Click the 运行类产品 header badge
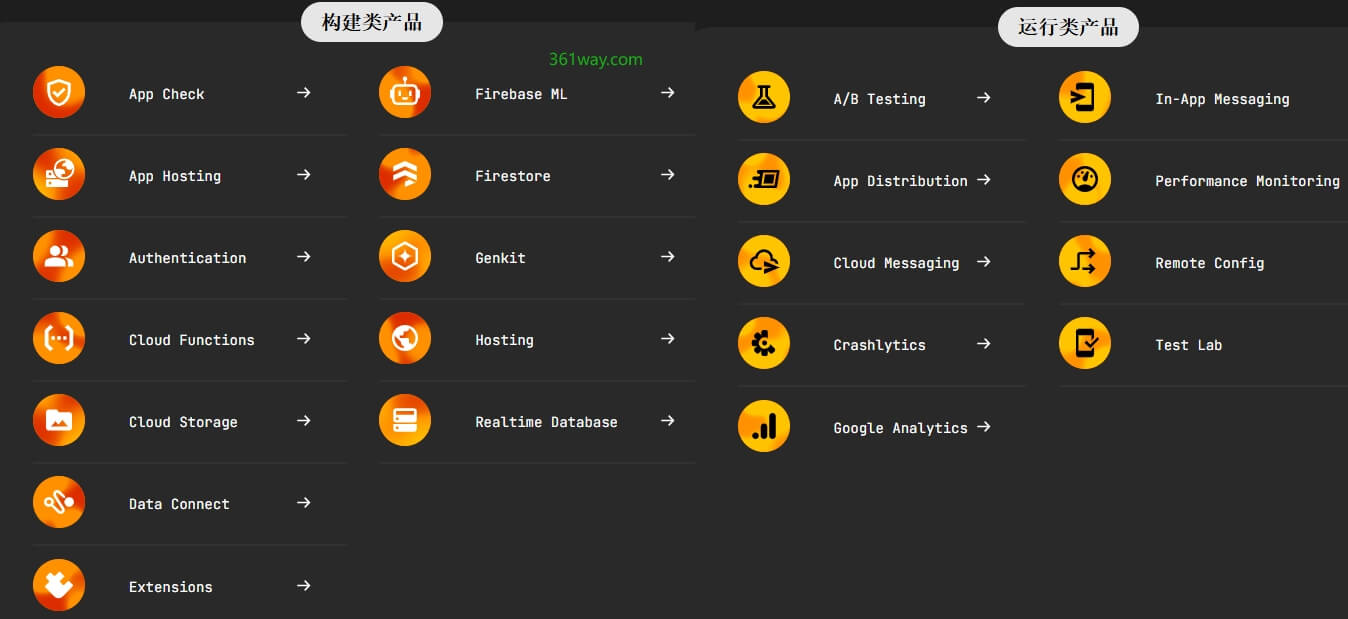Viewport: 1348px width, 619px height. pos(1067,27)
